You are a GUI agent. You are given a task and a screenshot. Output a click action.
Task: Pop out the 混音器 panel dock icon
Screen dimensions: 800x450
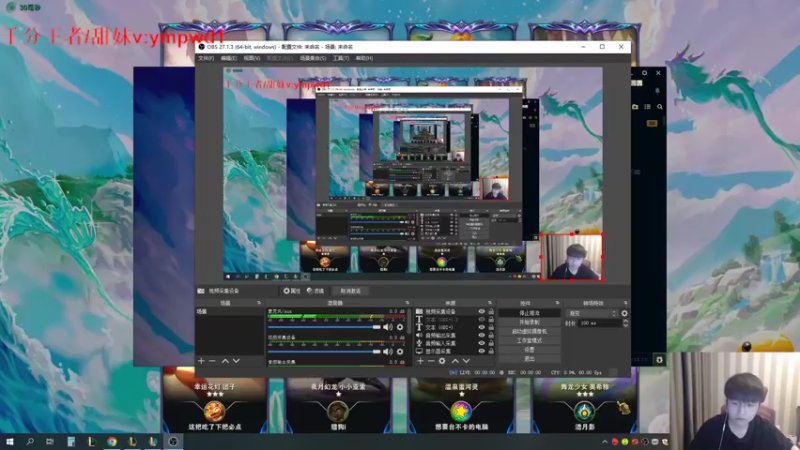coord(407,303)
